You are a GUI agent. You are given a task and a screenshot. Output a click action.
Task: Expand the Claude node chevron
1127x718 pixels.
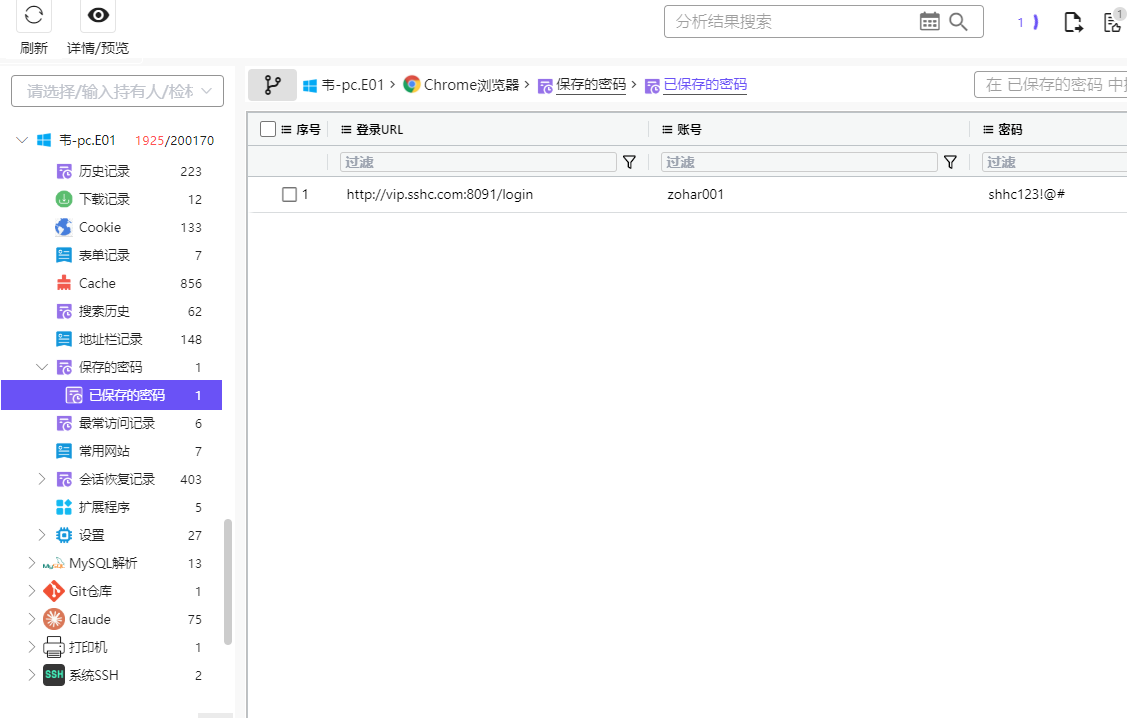pos(32,620)
